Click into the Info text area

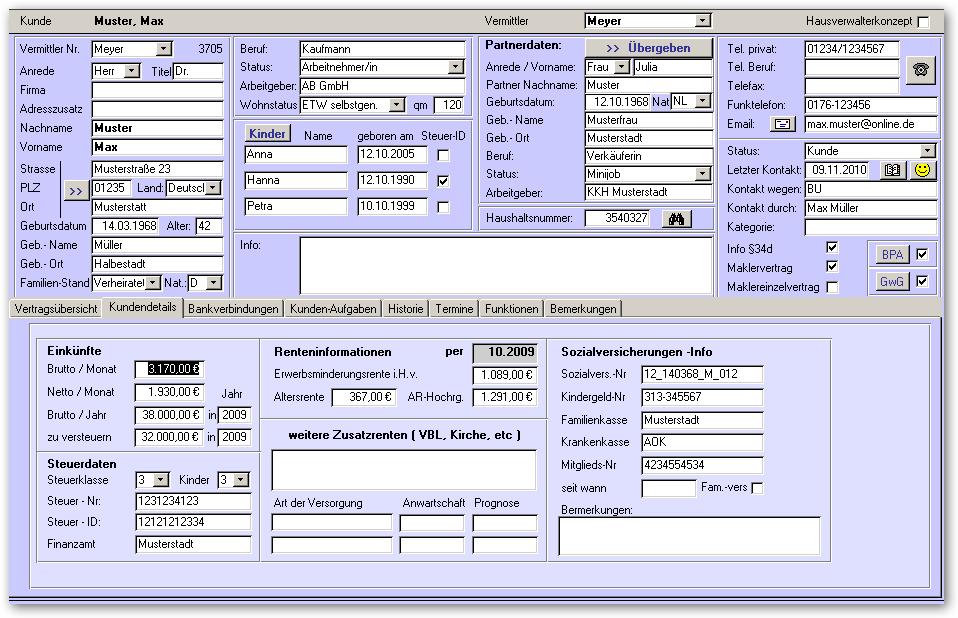[x=505, y=265]
